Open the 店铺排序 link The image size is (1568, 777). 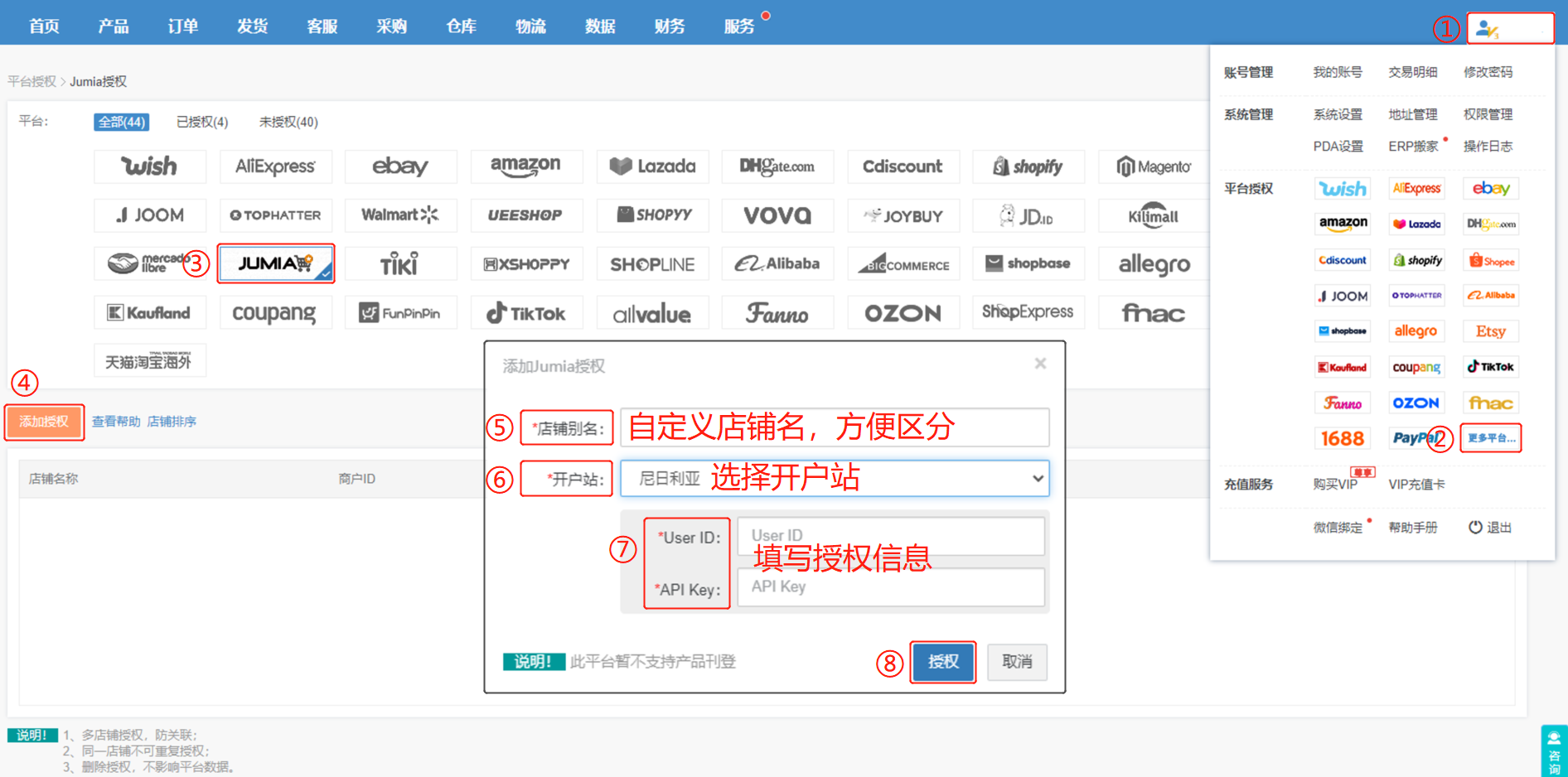coord(172,422)
